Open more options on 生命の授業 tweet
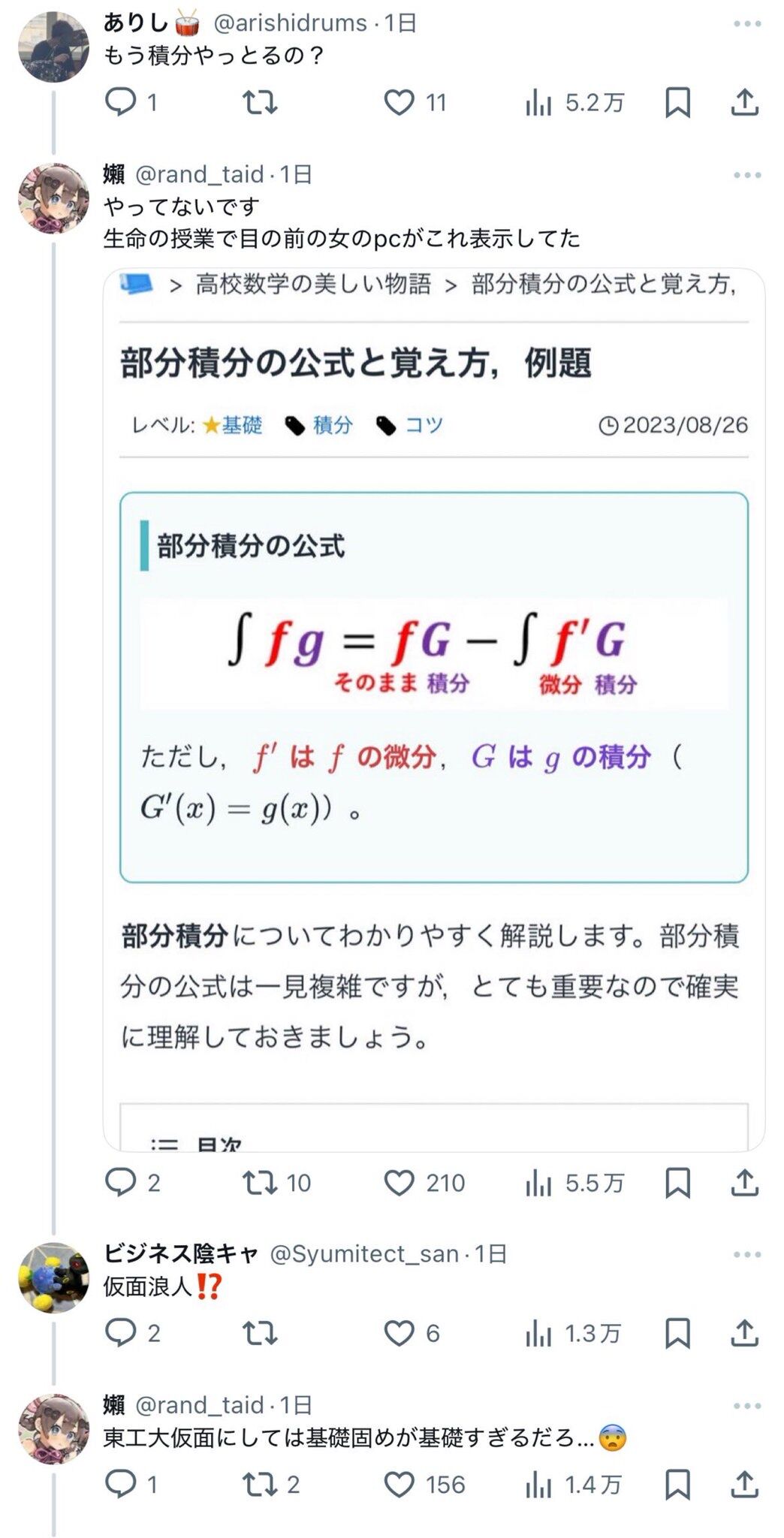The width and height of the screenshot is (784, 1538). [747, 175]
